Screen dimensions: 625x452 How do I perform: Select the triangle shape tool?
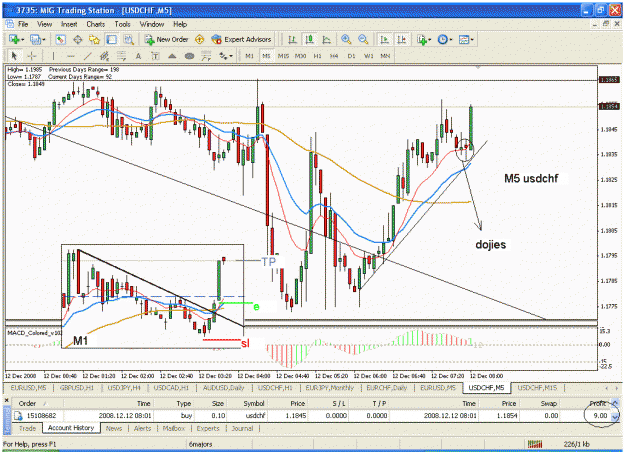[x=172, y=56]
